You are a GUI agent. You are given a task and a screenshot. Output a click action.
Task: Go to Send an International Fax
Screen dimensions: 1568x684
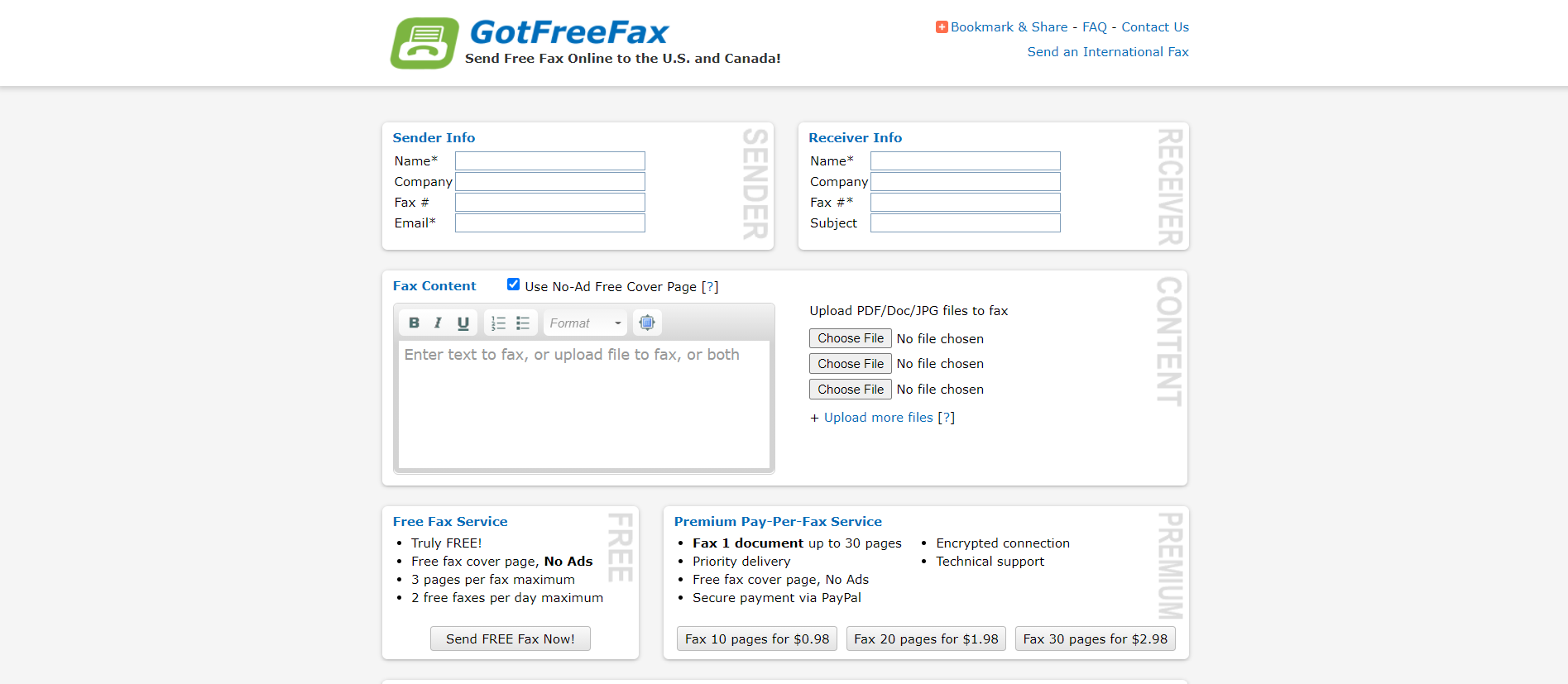pos(1108,52)
